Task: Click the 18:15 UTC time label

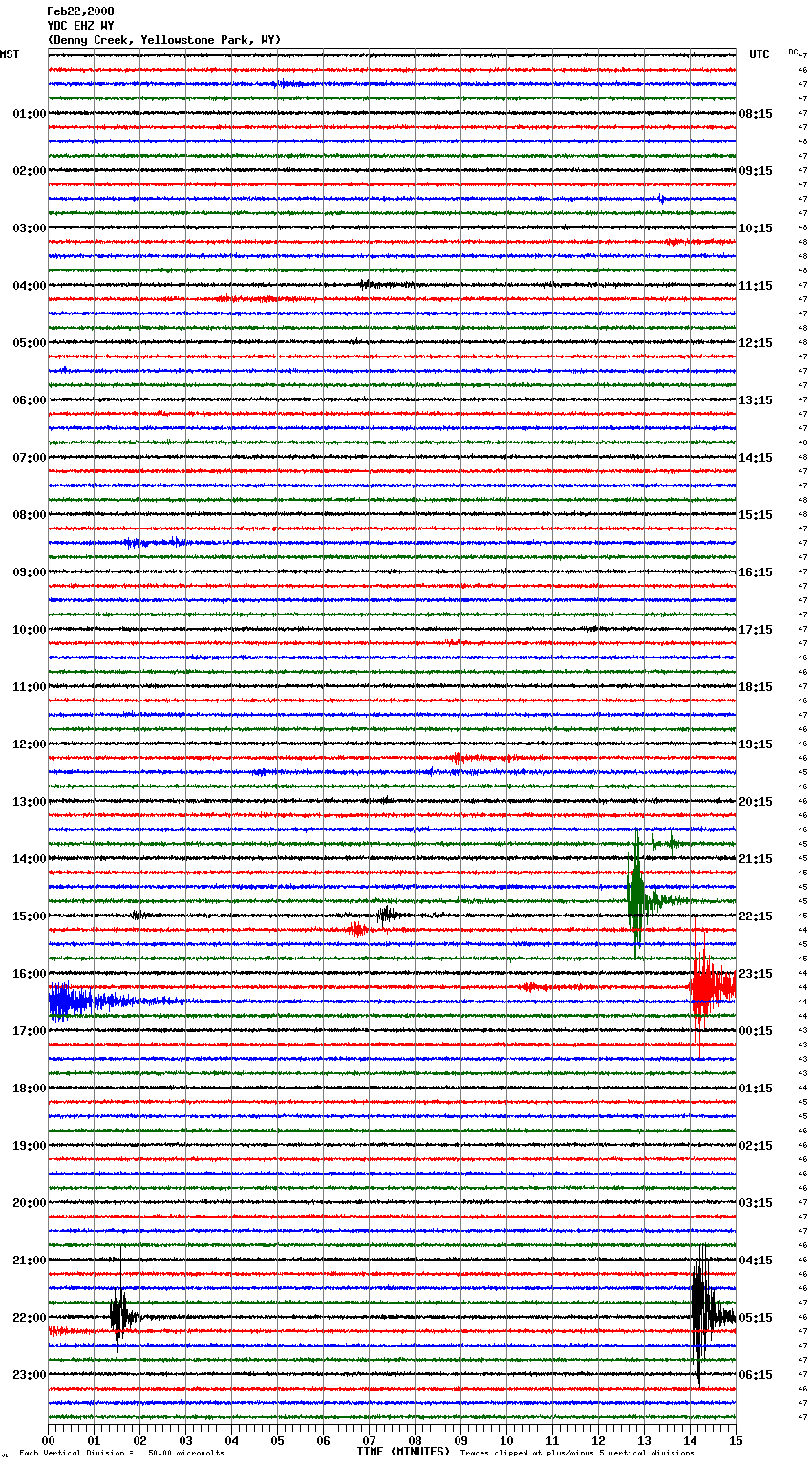Action: (756, 687)
